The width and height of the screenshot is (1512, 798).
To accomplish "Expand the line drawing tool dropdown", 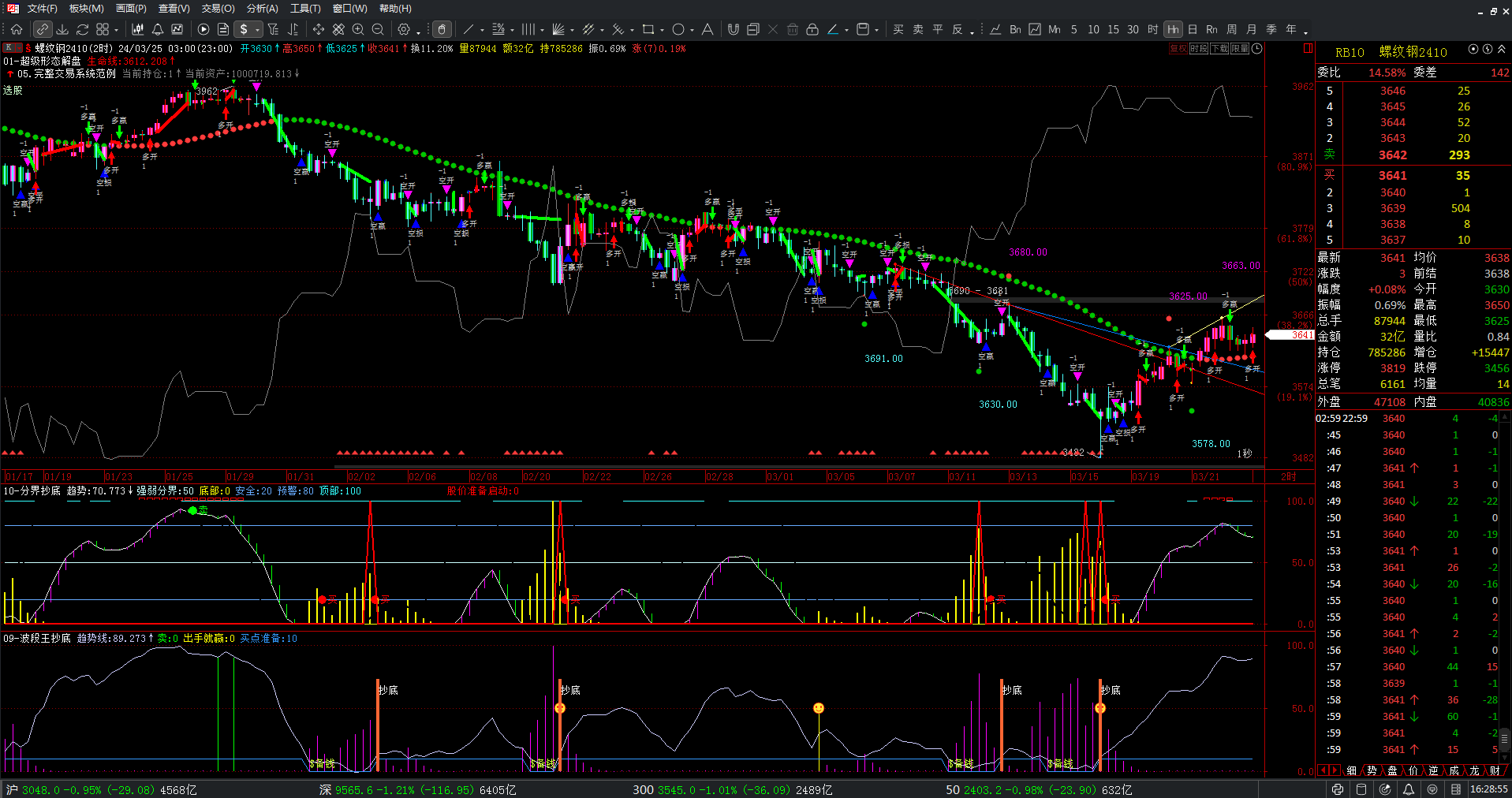I will coord(483,31).
